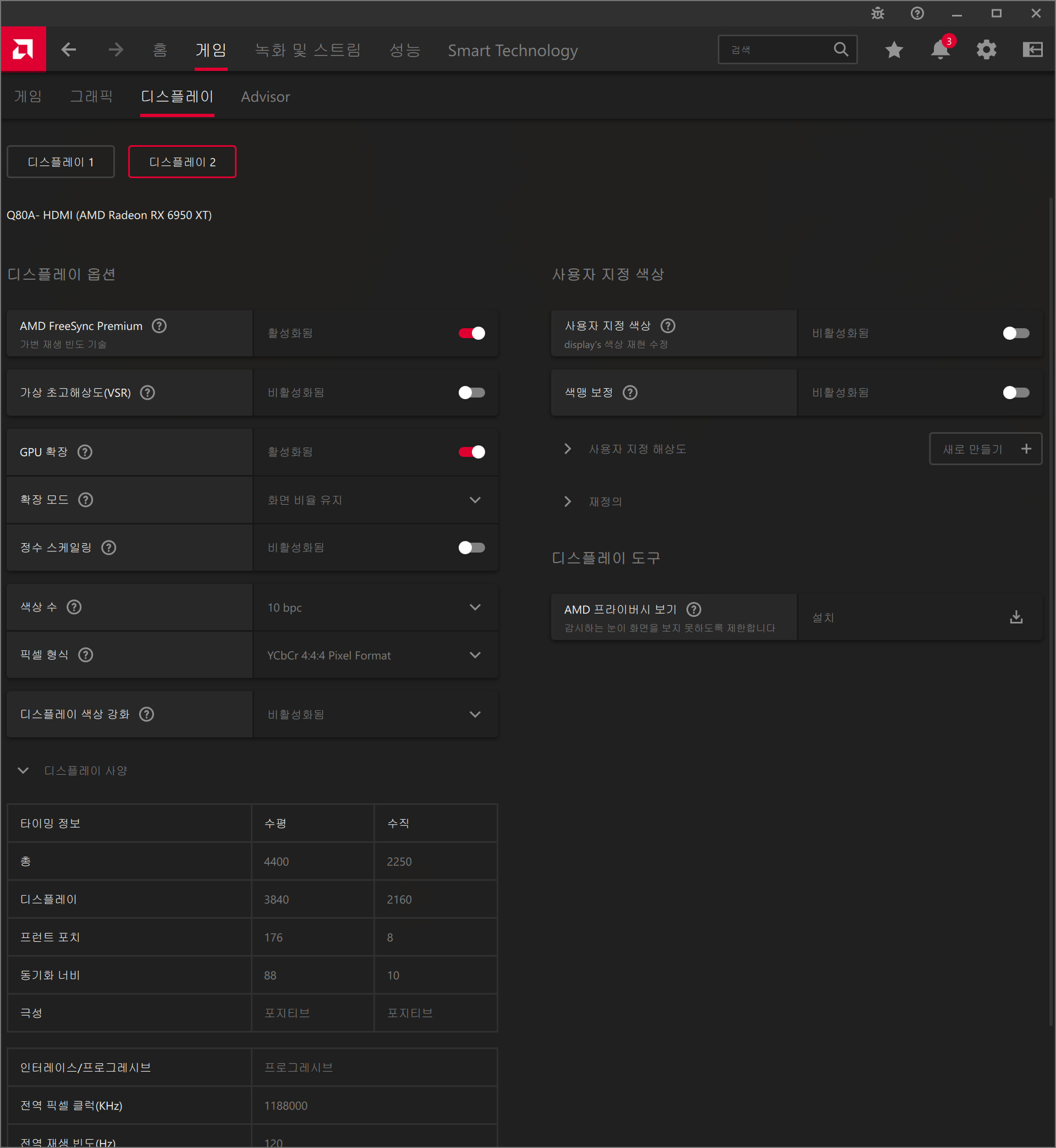Open 녹화 및 스트림 menu tab

point(307,50)
